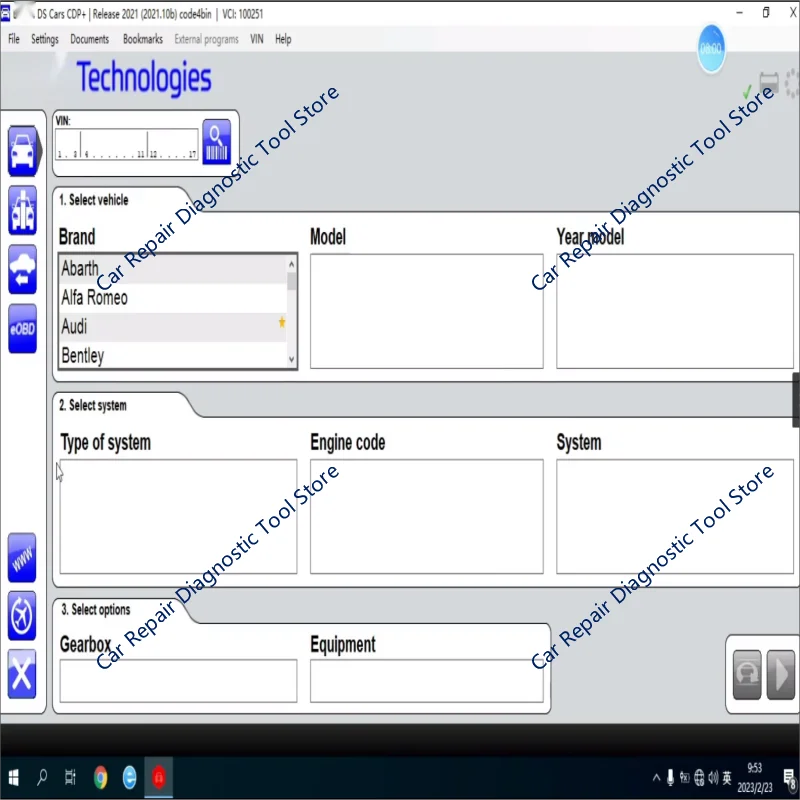Screen dimensions: 800x800
Task: Click the green checkmark status icon
Action: coord(747,92)
